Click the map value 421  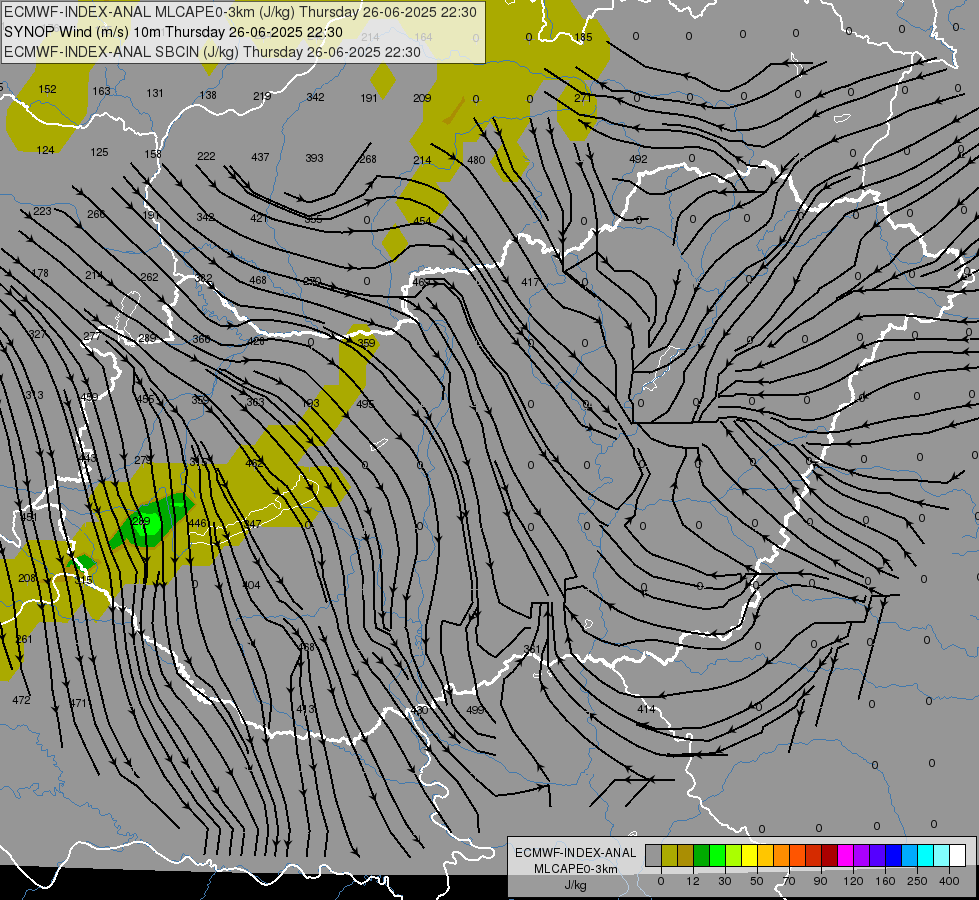tap(260, 218)
